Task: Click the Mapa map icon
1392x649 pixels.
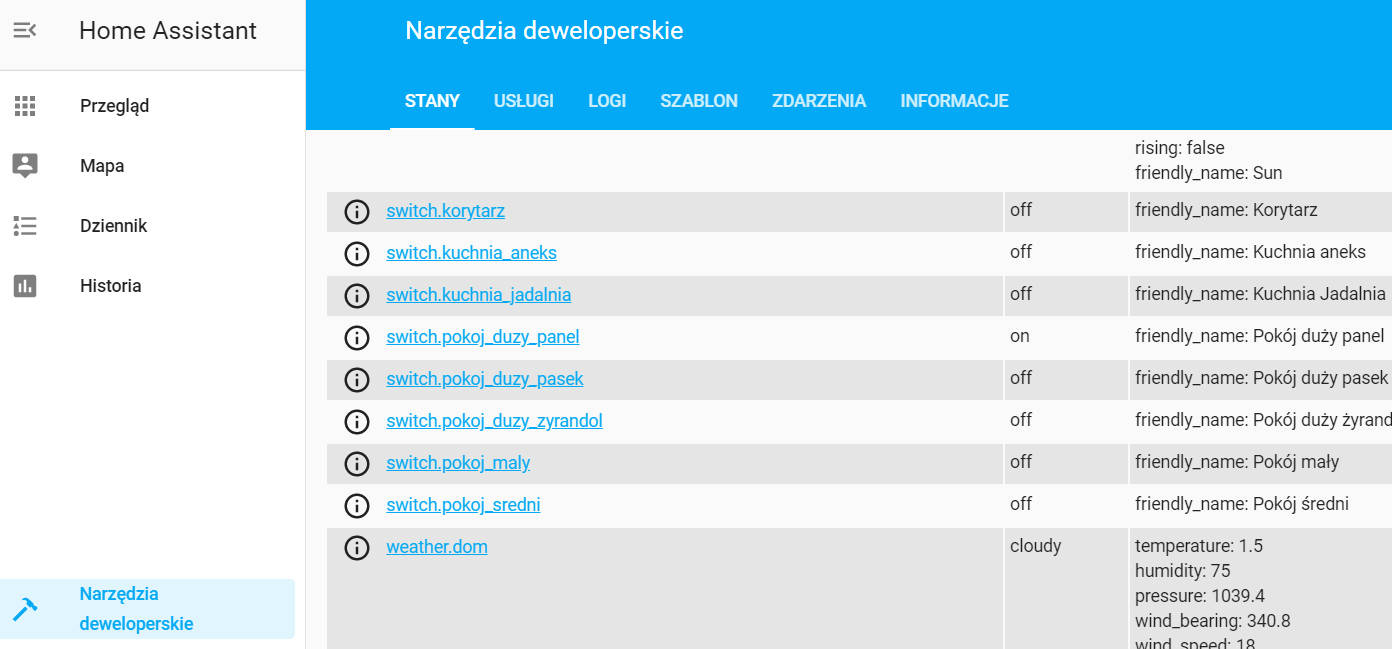Action: [25, 166]
